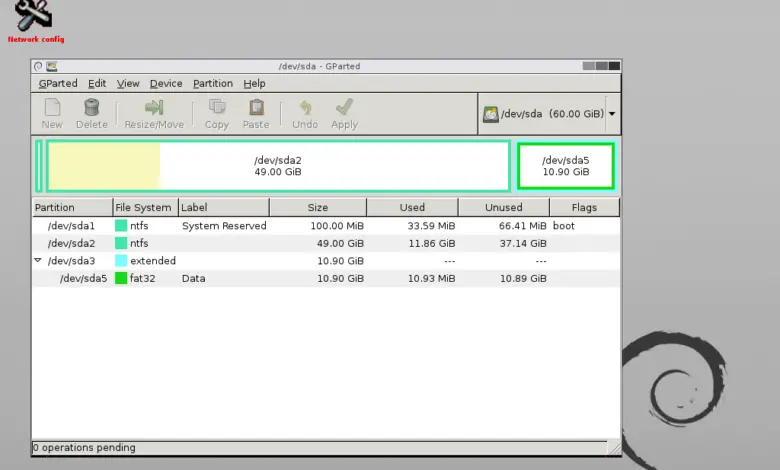Click the /dev/sda (60.00 GiB) device text
Image resolution: width=780 pixels, height=470 pixels.
pos(552,114)
